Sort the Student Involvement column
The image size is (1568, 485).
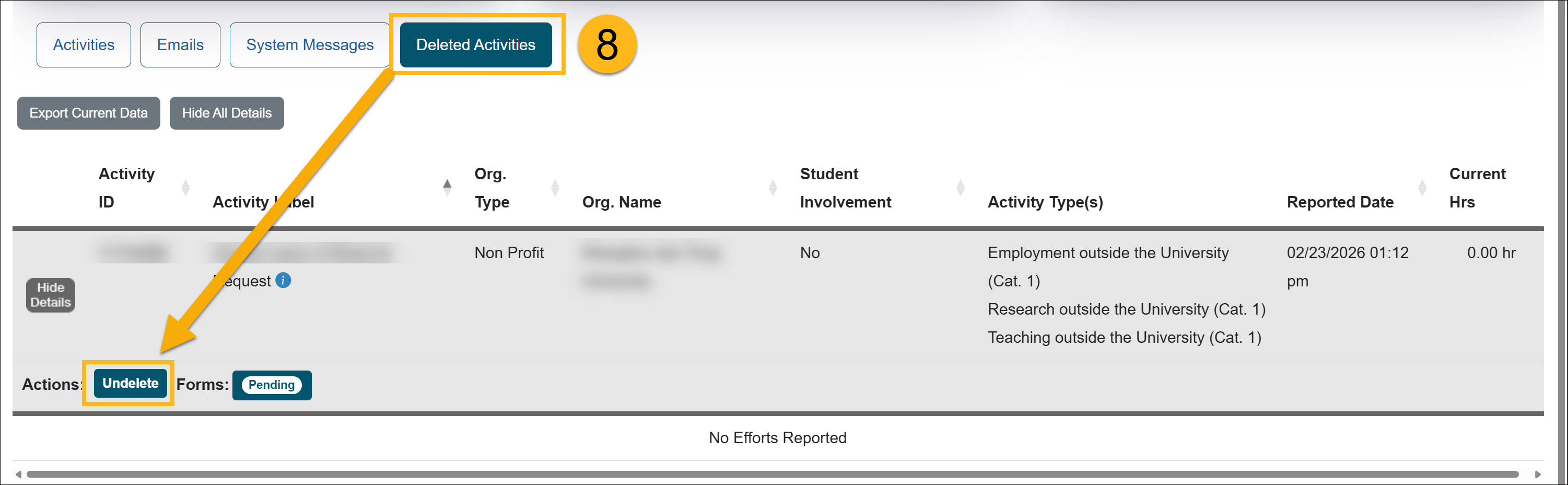point(961,188)
